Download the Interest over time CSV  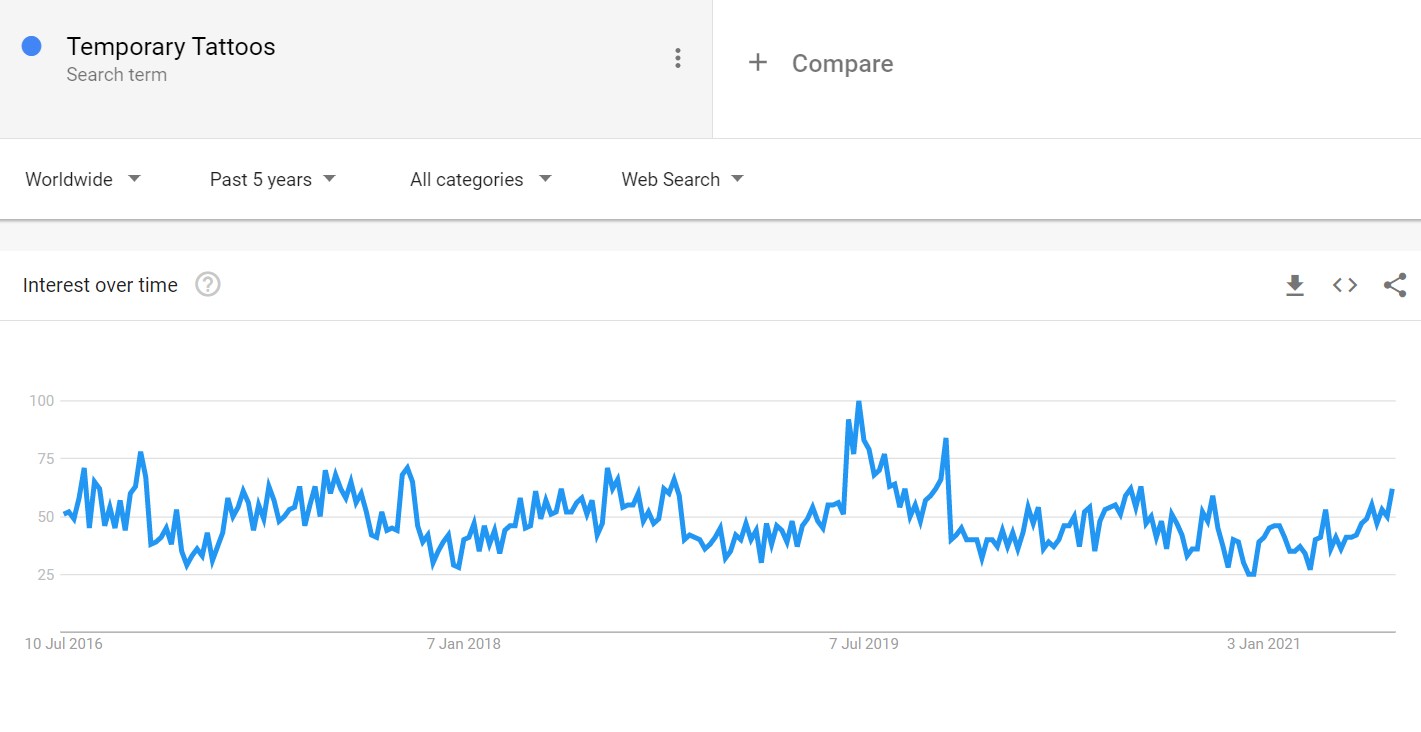pos(1295,286)
